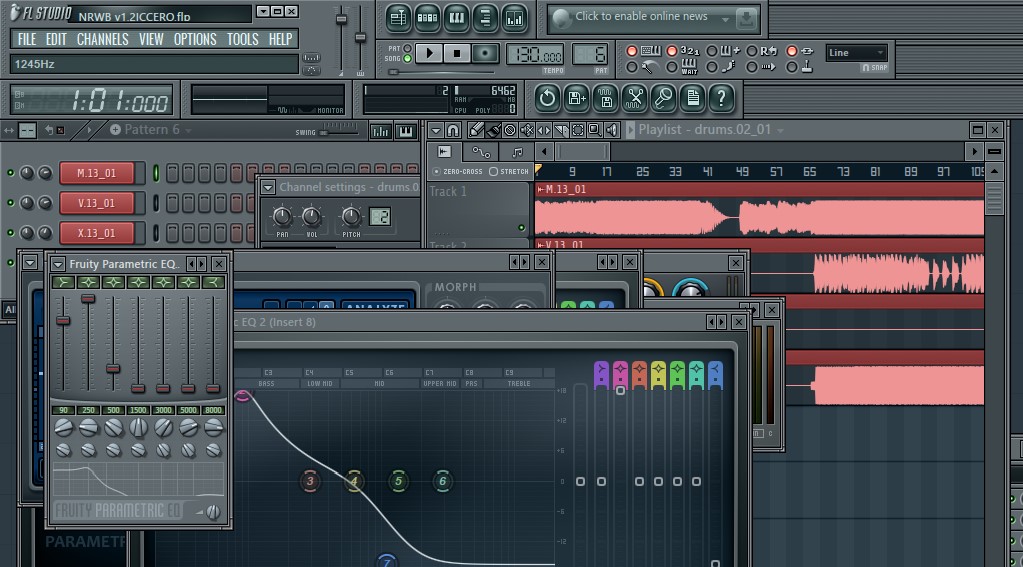Click the Save new version icon

[576, 98]
